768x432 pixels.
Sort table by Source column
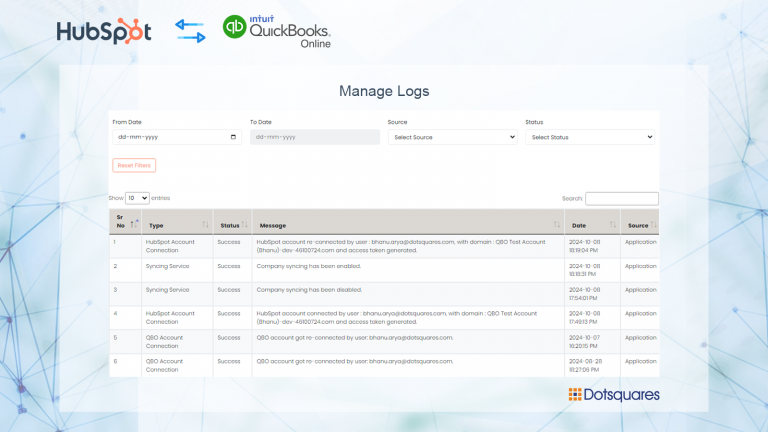coord(653,224)
